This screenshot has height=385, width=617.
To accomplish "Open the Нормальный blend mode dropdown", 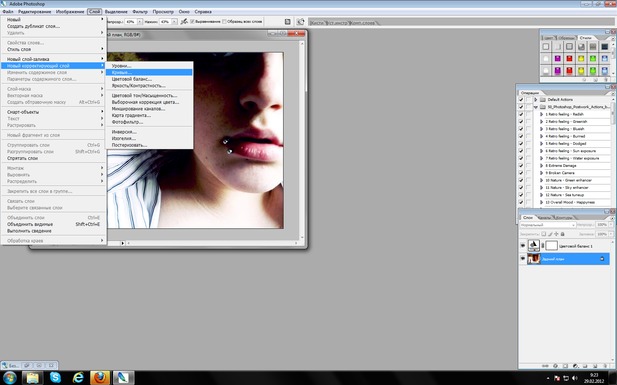I will pyautogui.click(x=548, y=225).
